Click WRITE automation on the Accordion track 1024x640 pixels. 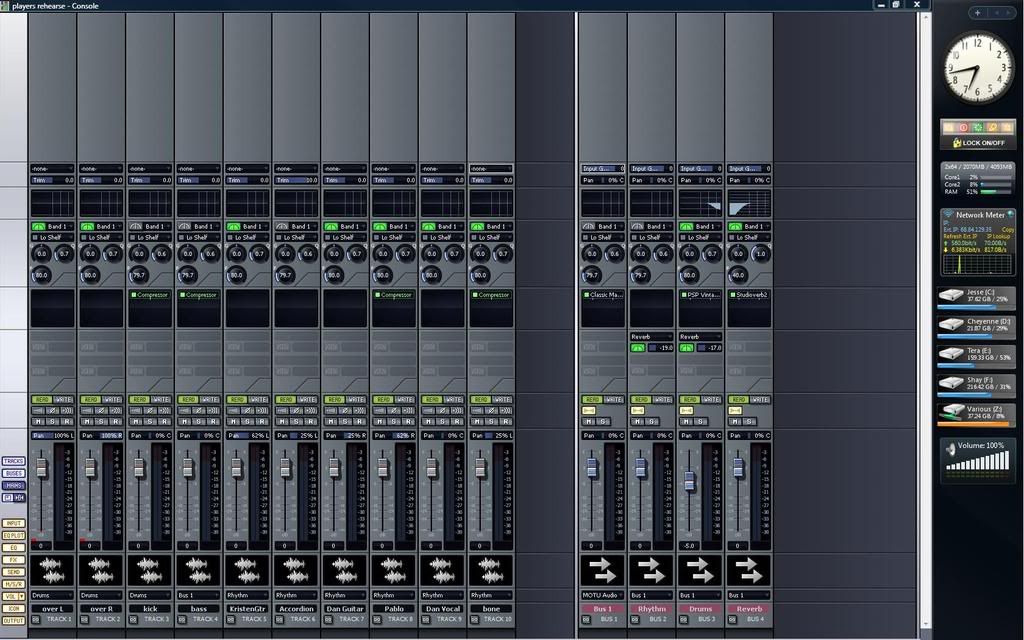coord(308,399)
